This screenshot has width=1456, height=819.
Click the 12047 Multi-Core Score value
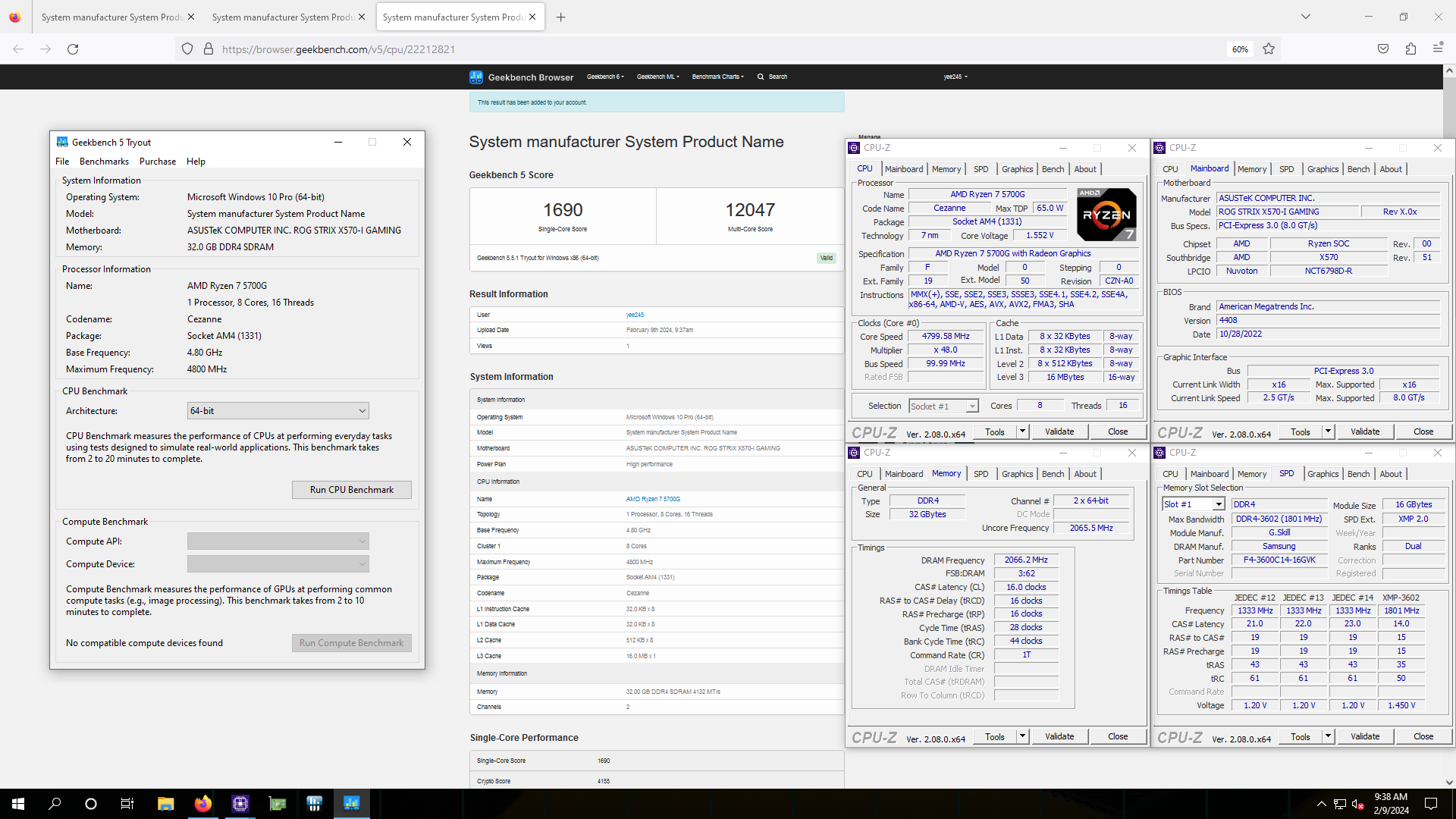click(750, 210)
